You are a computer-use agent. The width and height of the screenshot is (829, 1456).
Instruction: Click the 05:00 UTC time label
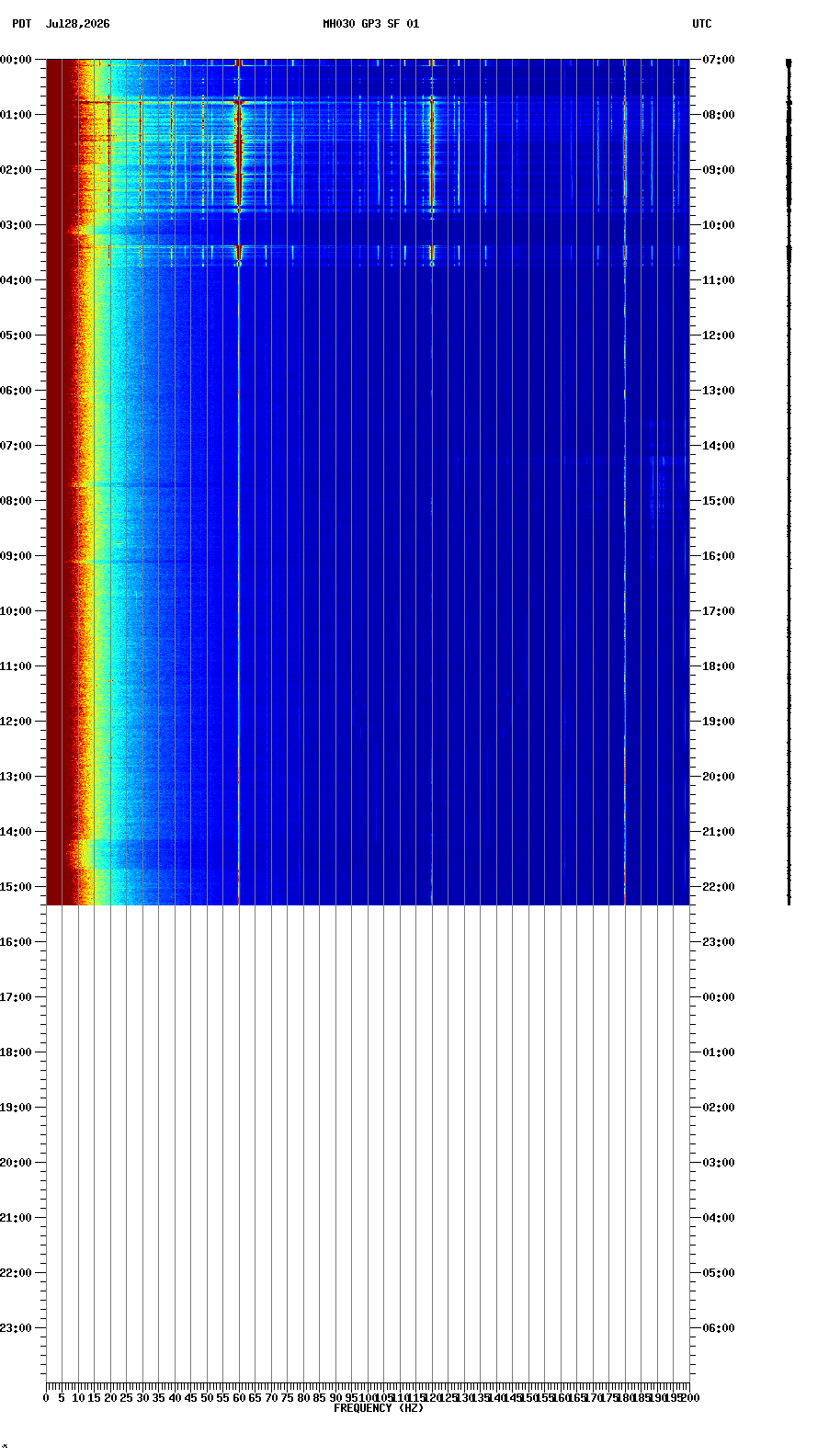pos(719,1273)
